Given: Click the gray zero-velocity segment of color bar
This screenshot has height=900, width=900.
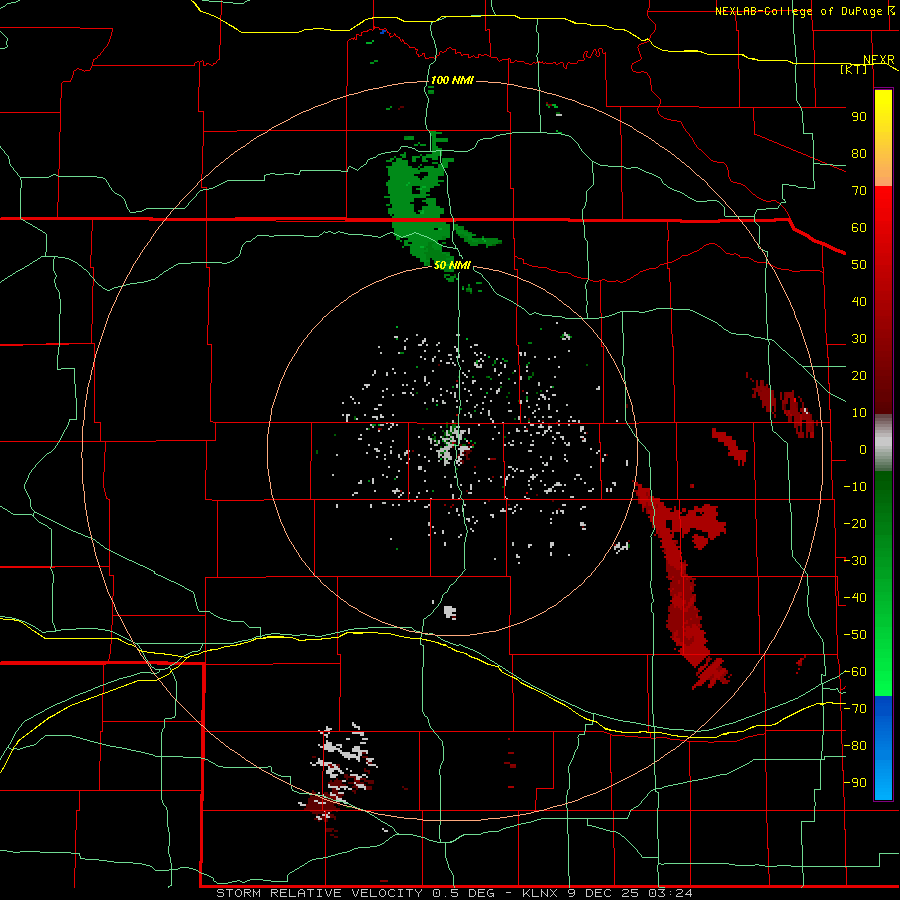Looking at the screenshot, I should coord(883,443).
